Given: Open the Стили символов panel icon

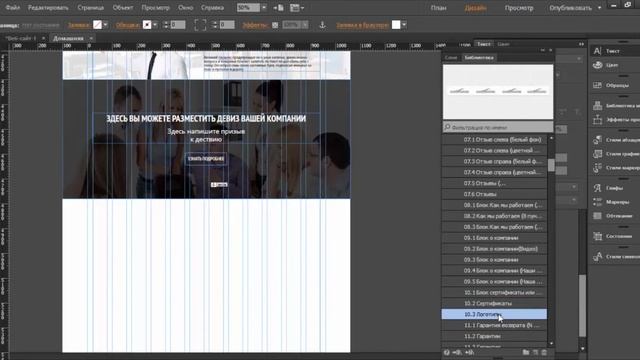Looking at the screenshot, I should (598, 256).
